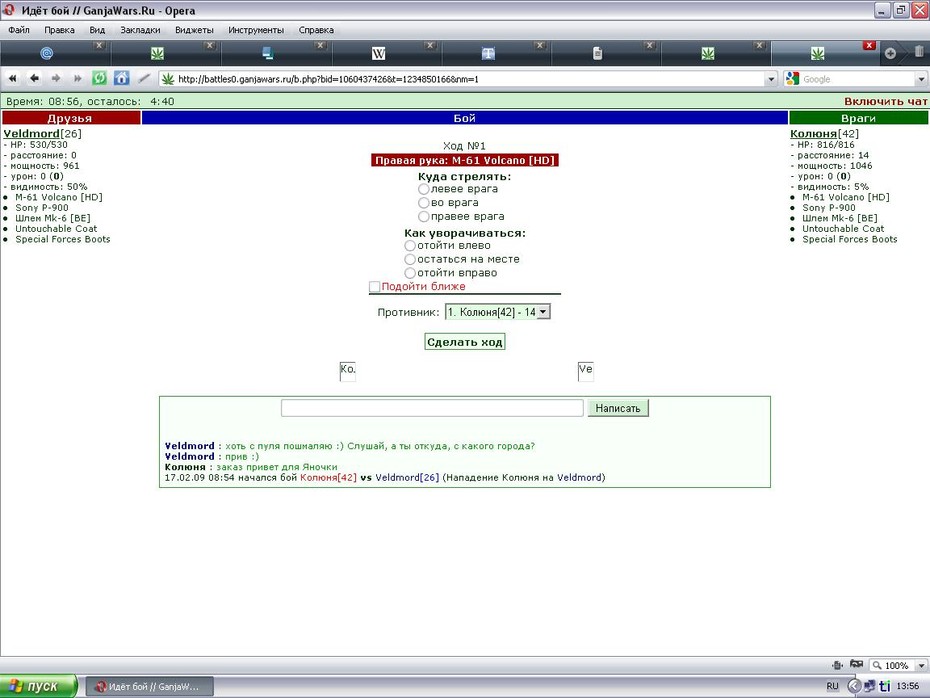The height and width of the screenshot is (698, 930).
Task: Reload the page with the green refresh icon
Action: pos(99,78)
